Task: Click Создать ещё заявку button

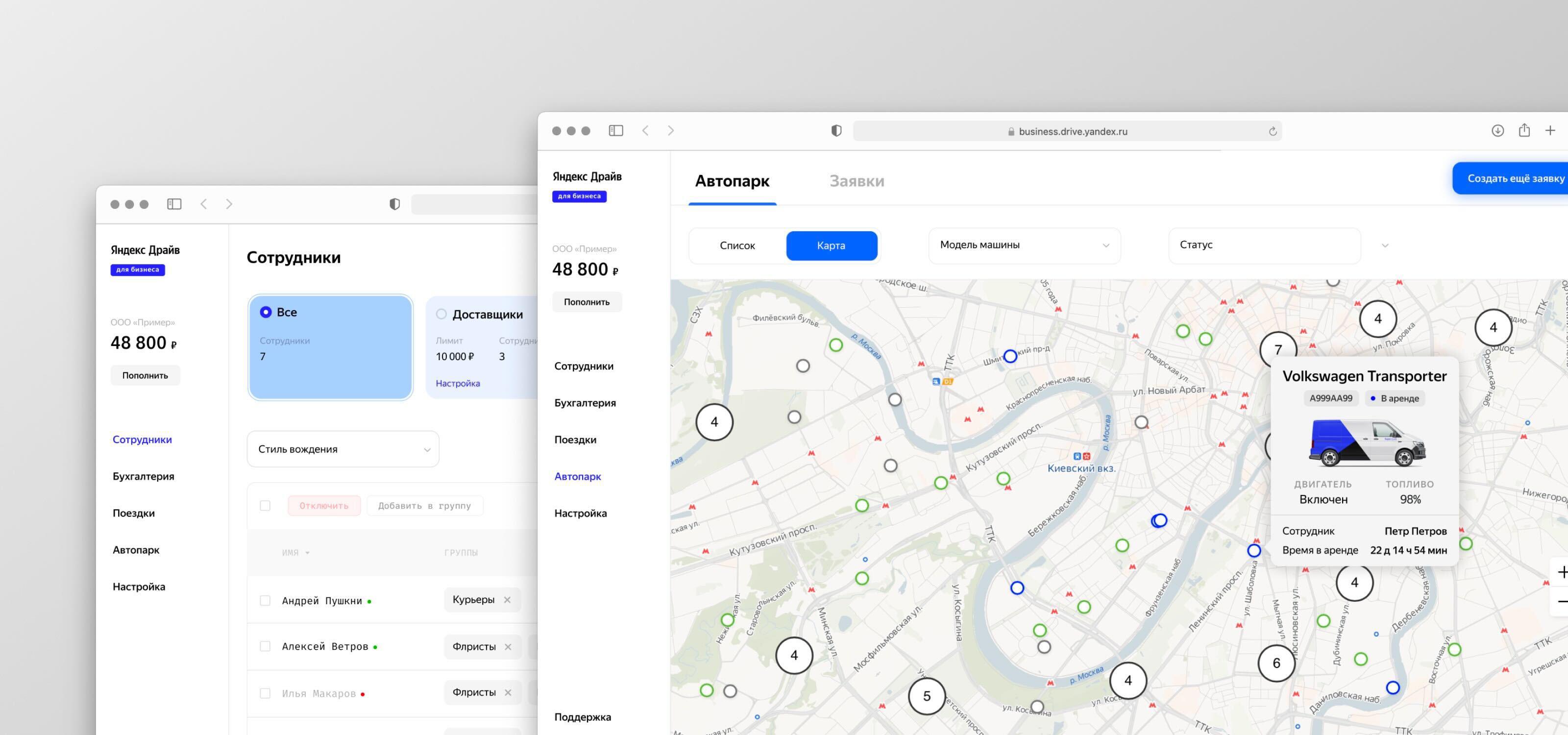Action: (x=1511, y=178)
